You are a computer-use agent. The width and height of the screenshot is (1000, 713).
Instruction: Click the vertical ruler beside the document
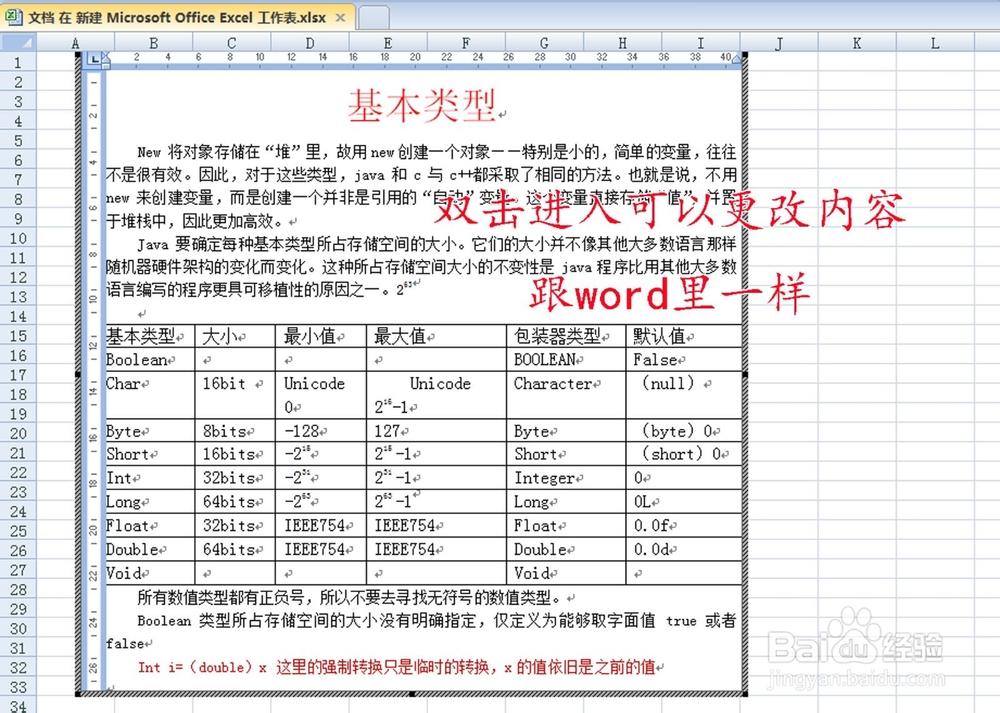coord(95,300)
